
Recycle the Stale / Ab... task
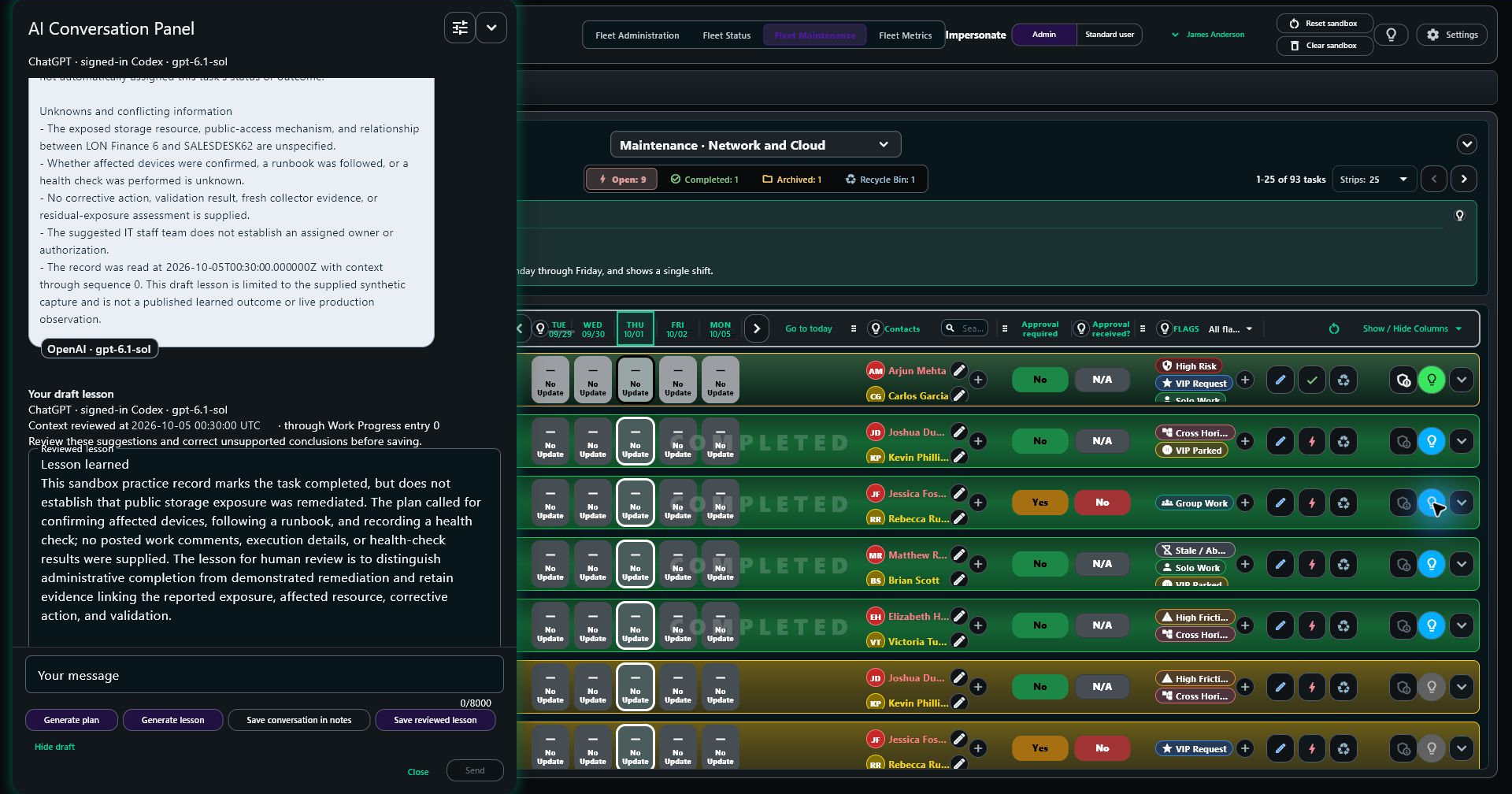1343,564
